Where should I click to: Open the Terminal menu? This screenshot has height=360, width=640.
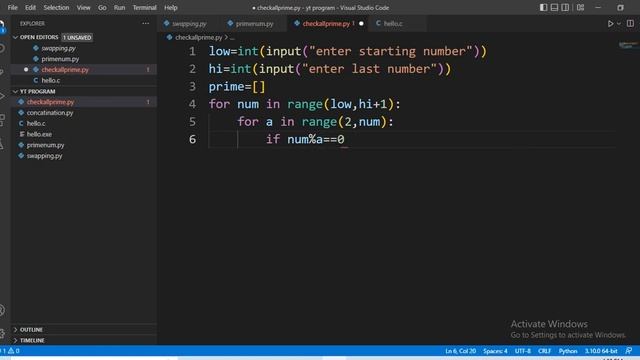click(144, 7)
